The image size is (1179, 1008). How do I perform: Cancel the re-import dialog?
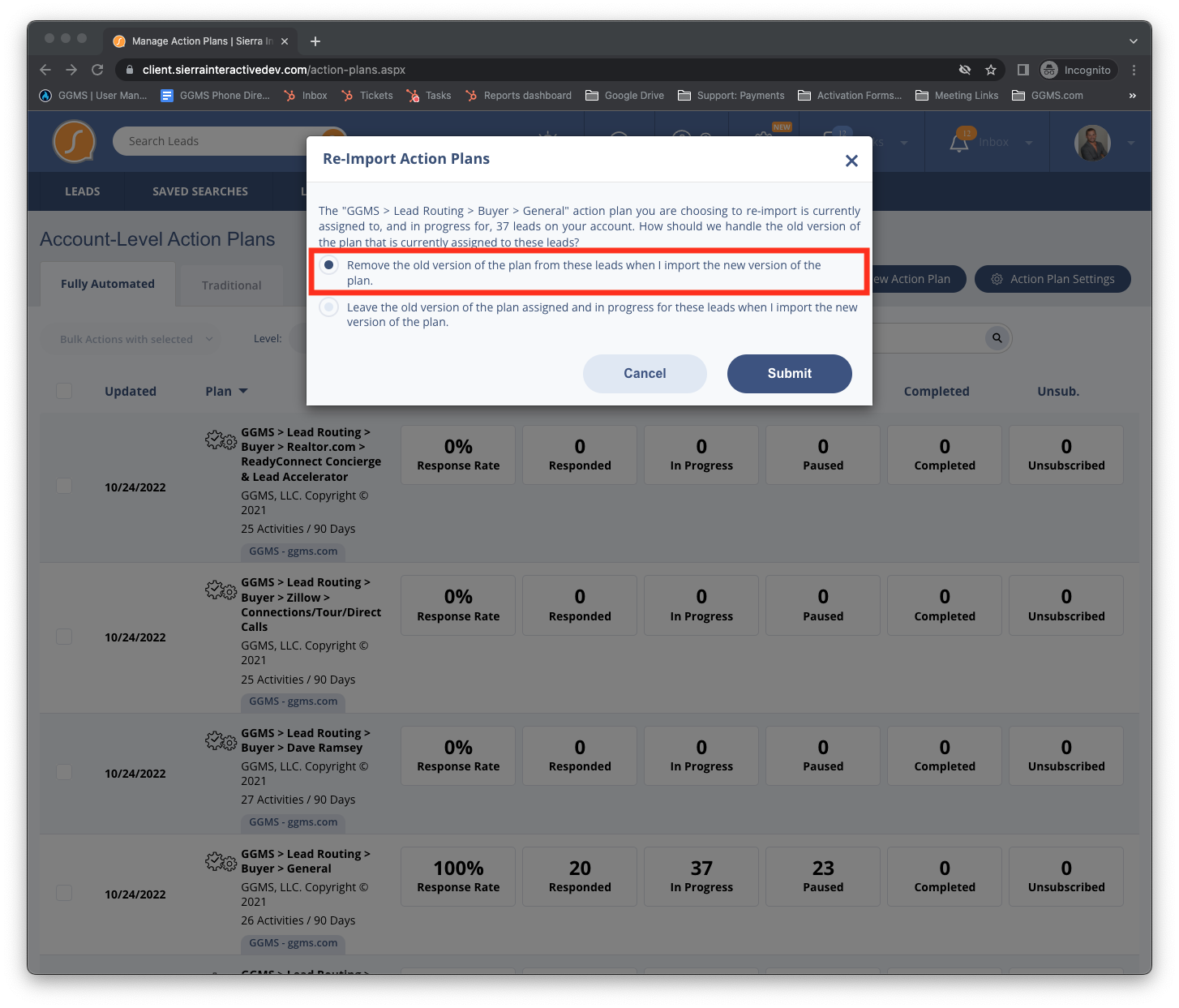tap(645, 374)
